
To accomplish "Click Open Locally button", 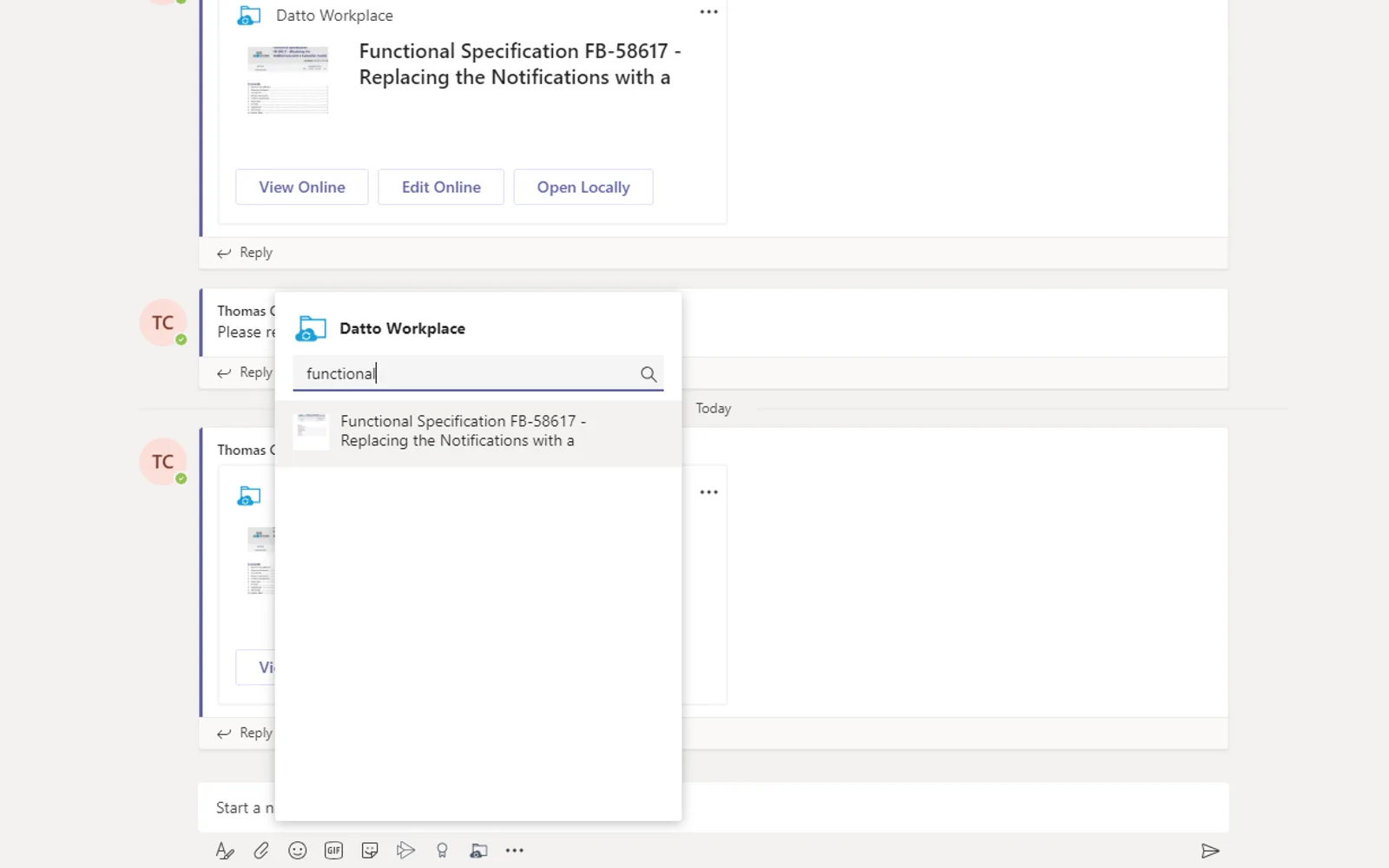I will (583, 187).
